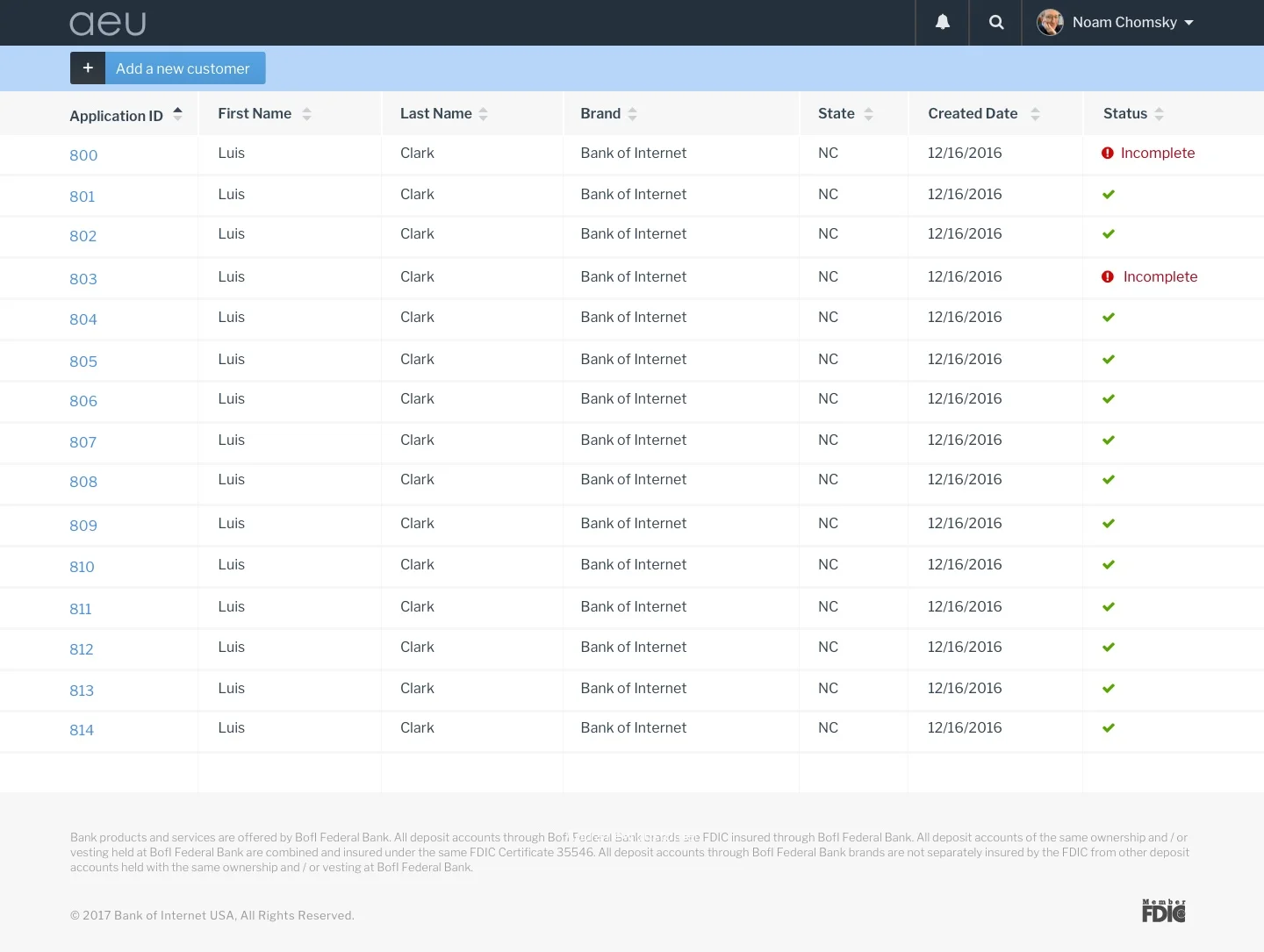Sort the Created Date column arrows
Image resolution: width=1264 pixels, height=952 pixels.
(1035, 113)
